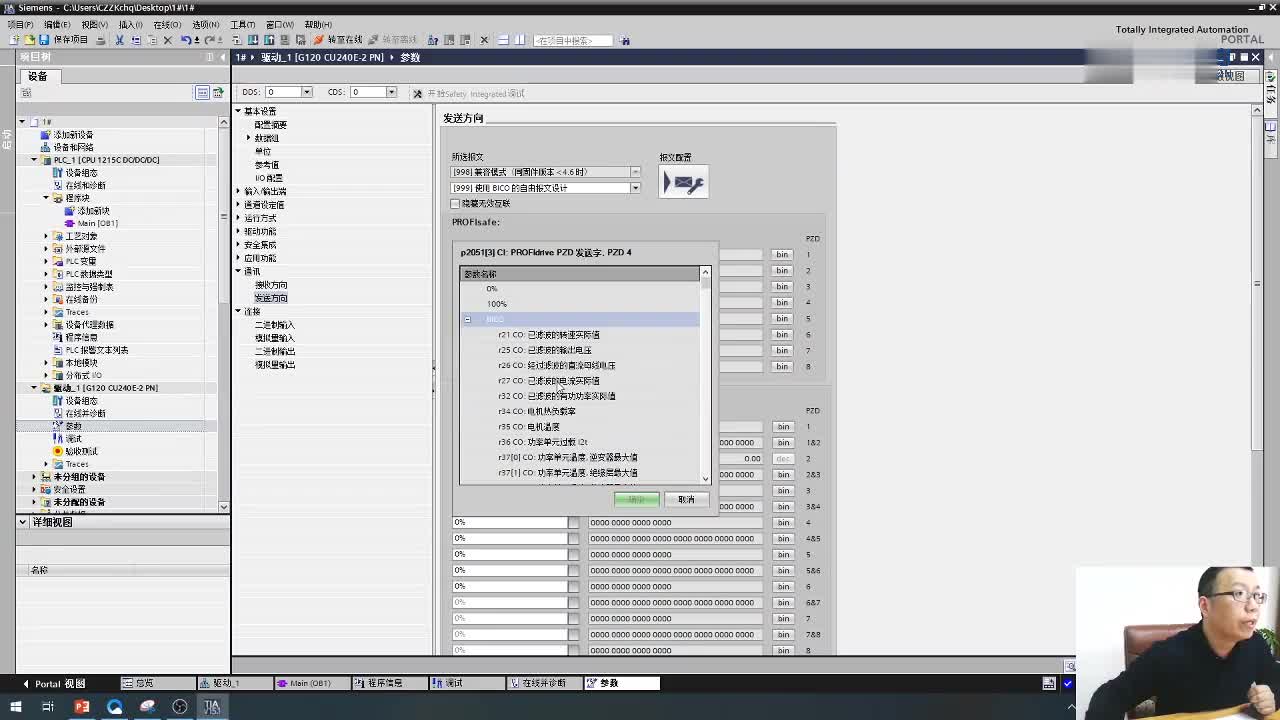Select 二进制输入 under 连接
The height and width of the screenshot is (720, 1280).
274,325
